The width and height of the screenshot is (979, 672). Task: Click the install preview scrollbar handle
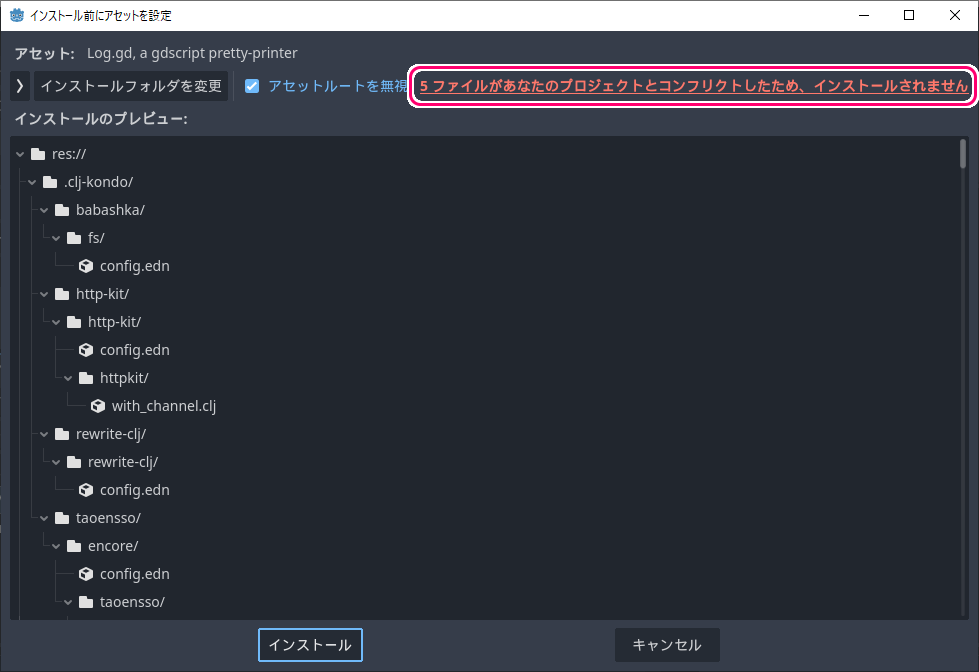[x=963, y=154]
